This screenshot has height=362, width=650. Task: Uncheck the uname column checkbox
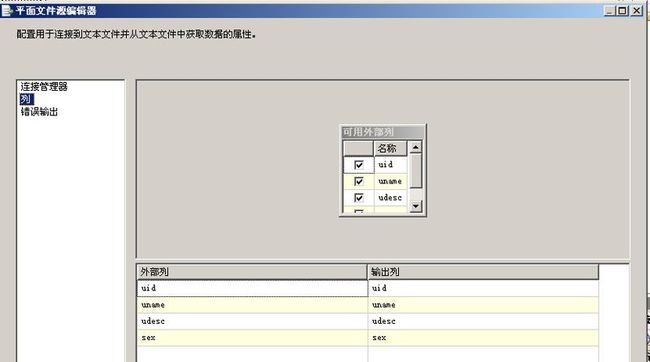[359, 182]
